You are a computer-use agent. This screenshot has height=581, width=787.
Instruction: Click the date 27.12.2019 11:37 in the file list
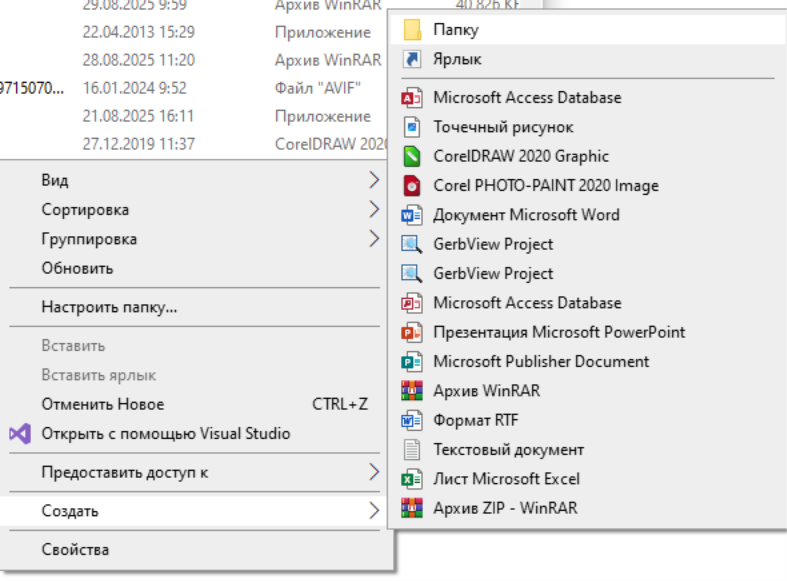(139, 144)
